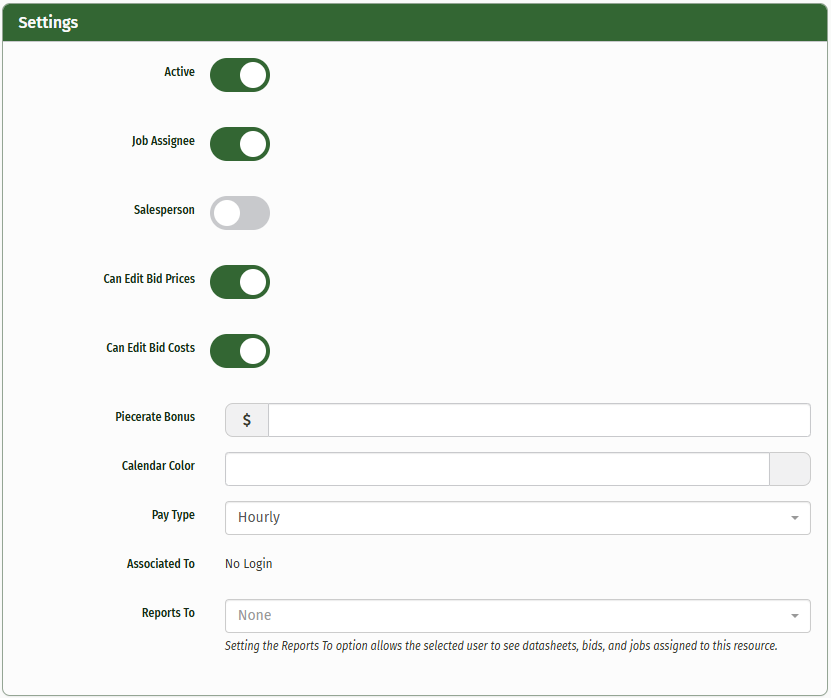This screenshot has height=698, width=831.
Task: Open the Calendar Color swatch picker
Action: (x=789, y=469)
